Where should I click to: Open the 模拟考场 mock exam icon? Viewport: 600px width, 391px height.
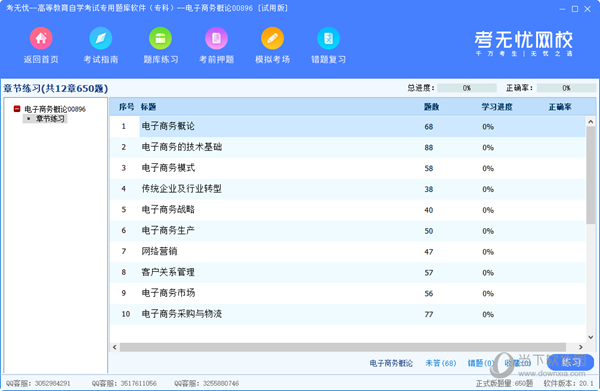point(272,38)
